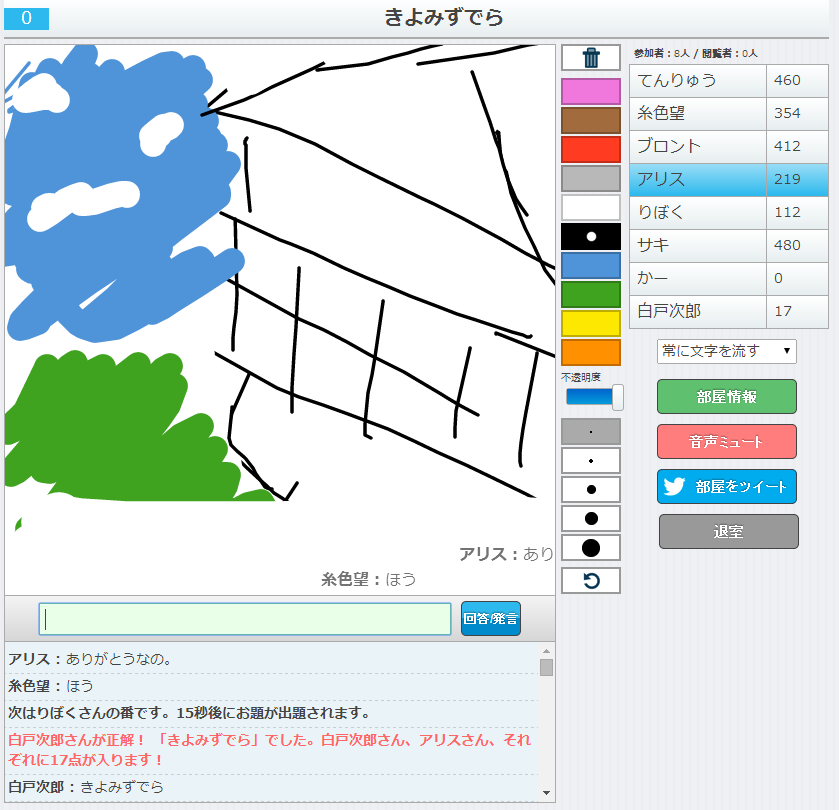Image resolution: width=839 pixels, height=810 pixels.
Task: Pick the yellow color swatch
Action: point(591,323)
